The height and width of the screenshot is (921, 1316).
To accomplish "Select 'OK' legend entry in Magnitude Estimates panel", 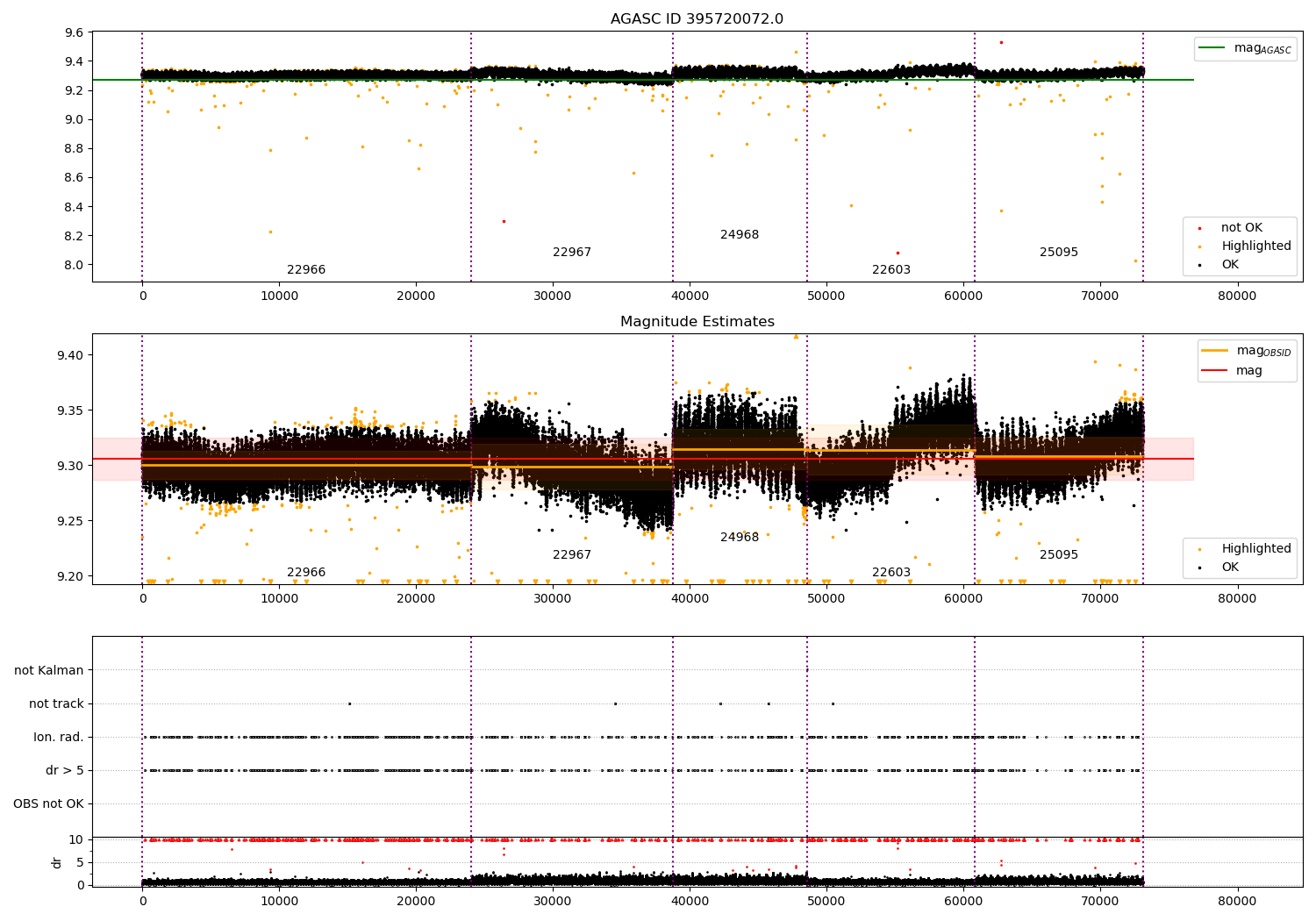I will point(1230,568).
